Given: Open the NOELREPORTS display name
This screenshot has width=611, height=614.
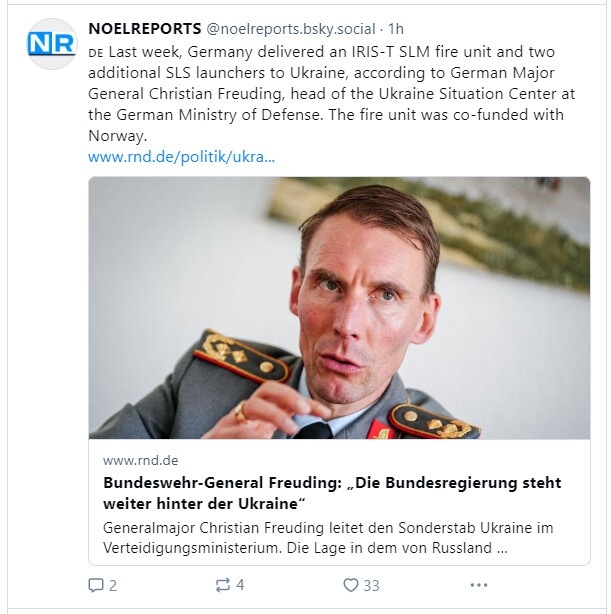Looking at the screenshot, I should [144, 28].
